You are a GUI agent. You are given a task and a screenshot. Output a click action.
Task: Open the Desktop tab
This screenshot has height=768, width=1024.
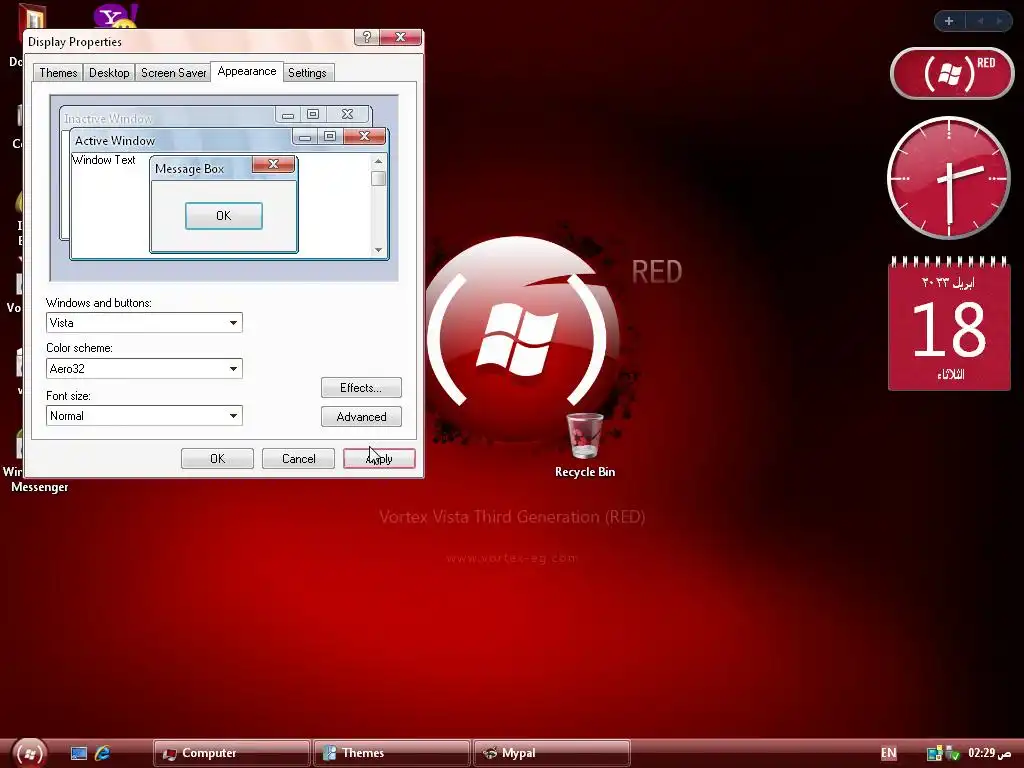[109, 72]
